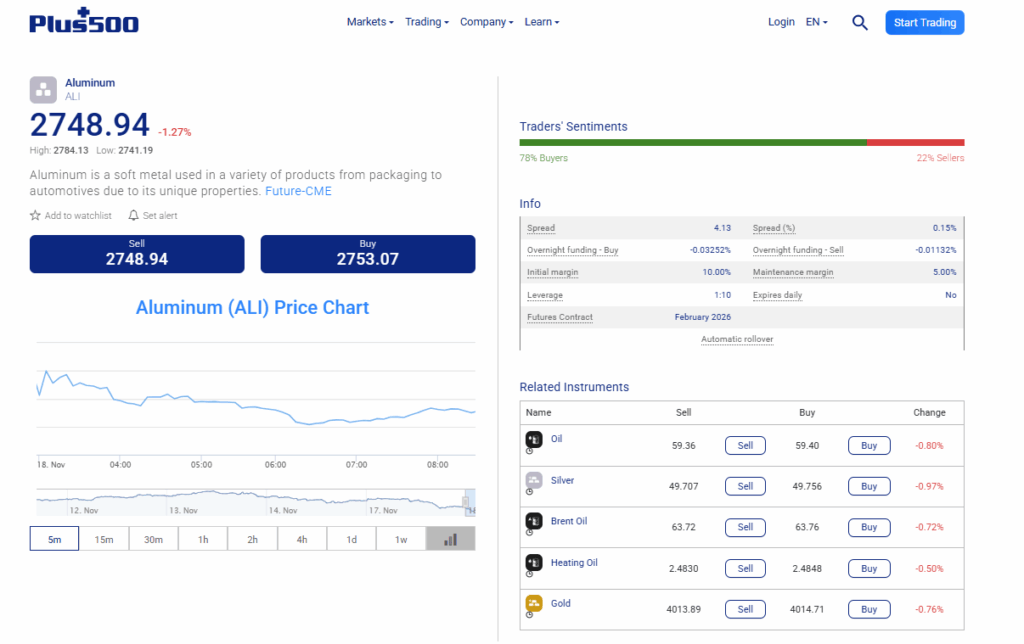Expand the Markets dropdown menu

click(x=370, y=22)
